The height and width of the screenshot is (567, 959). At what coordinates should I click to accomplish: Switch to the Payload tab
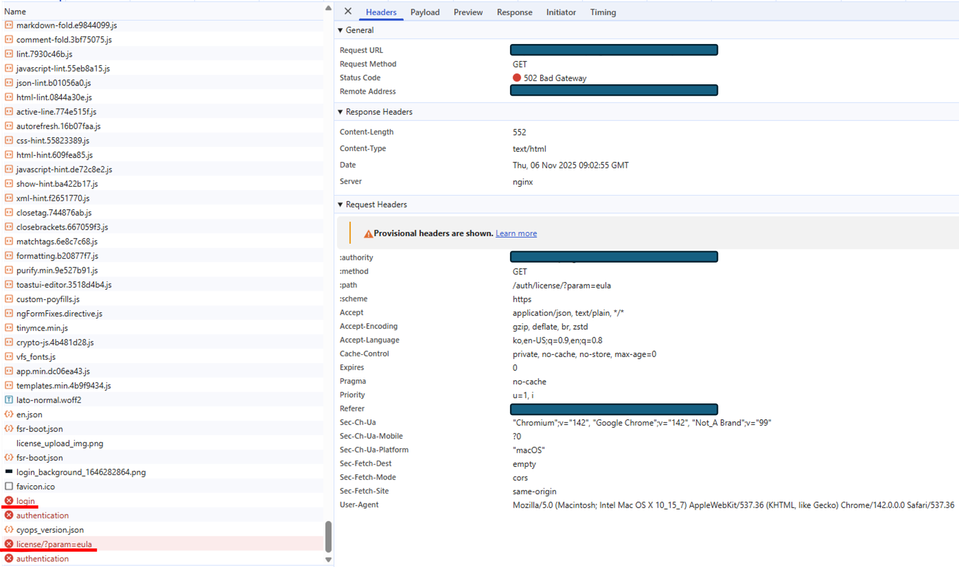point(425,12)
